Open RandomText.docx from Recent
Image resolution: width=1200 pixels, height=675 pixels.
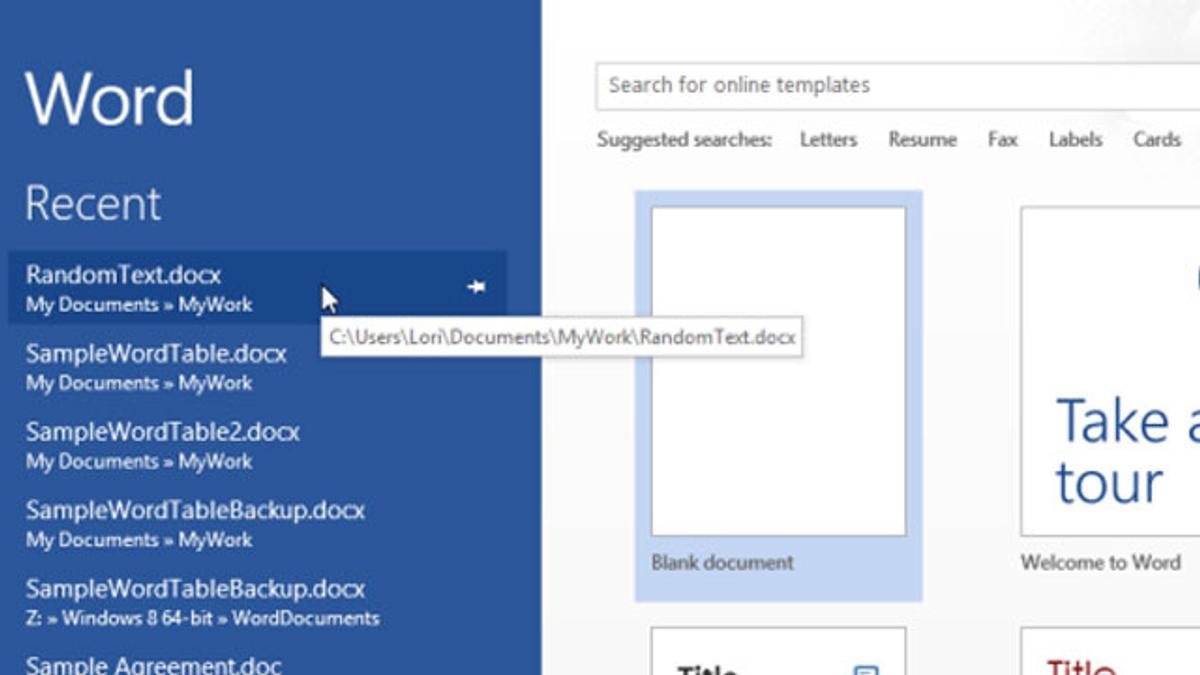click(257, 288)
